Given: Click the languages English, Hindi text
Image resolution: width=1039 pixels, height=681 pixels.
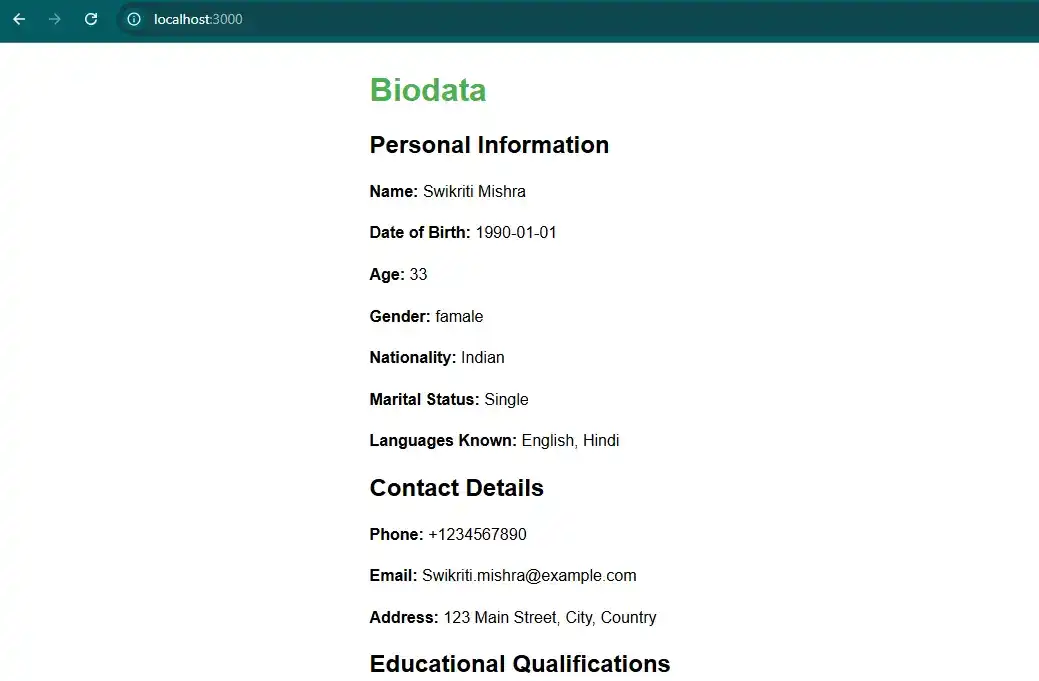Looking at the screenshot, I should tap(570, 441).
